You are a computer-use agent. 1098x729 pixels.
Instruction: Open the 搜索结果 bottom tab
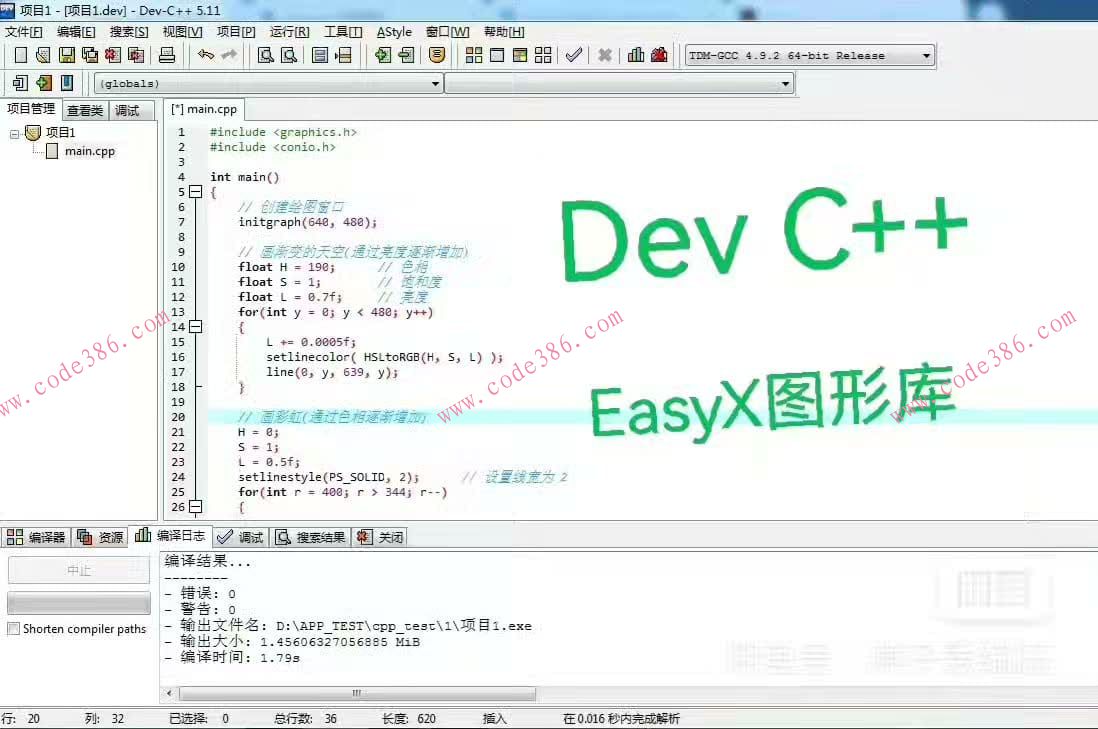pyautogui.click(x=311, y=537)
